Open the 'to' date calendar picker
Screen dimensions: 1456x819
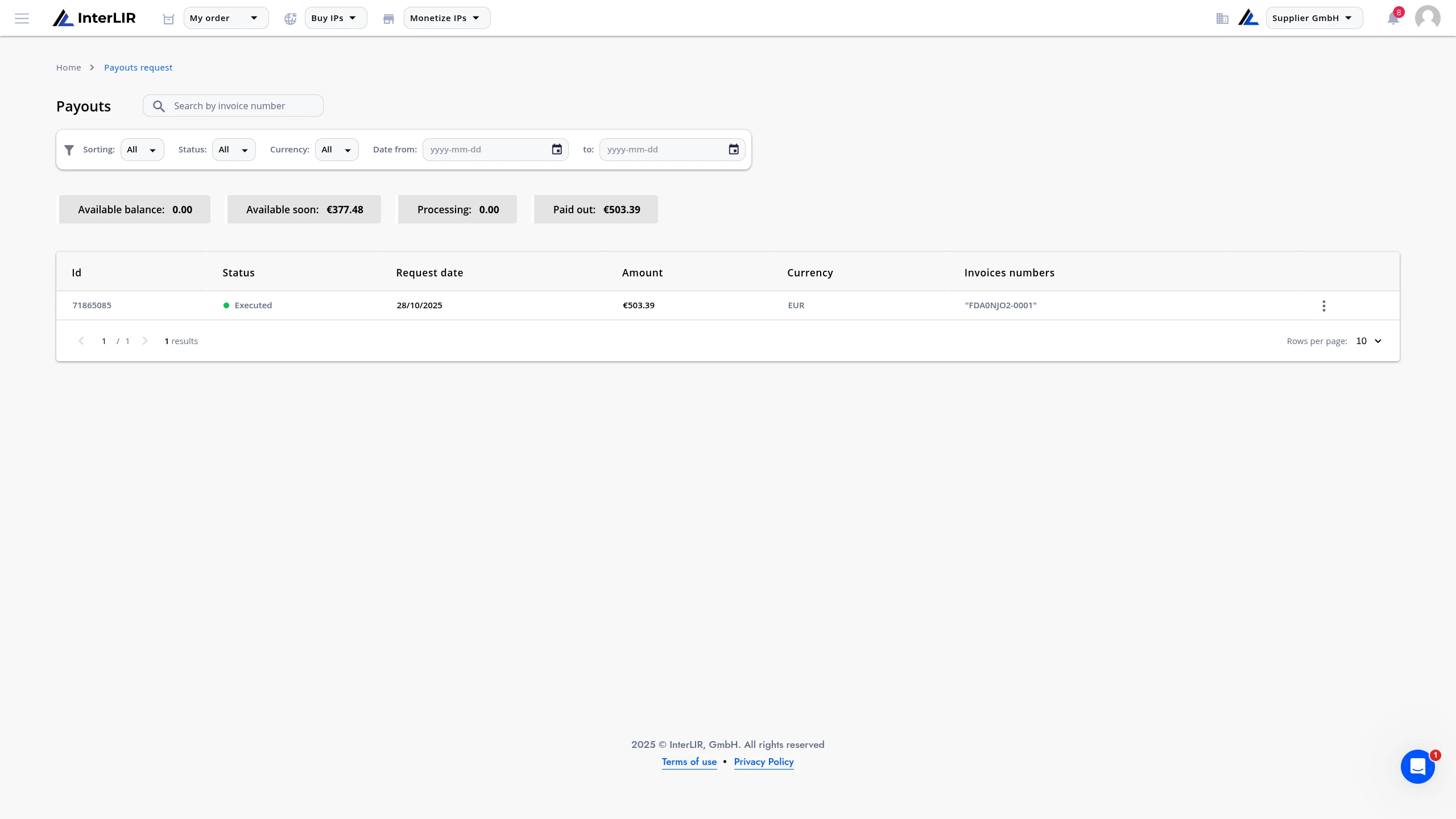[734, 150]
